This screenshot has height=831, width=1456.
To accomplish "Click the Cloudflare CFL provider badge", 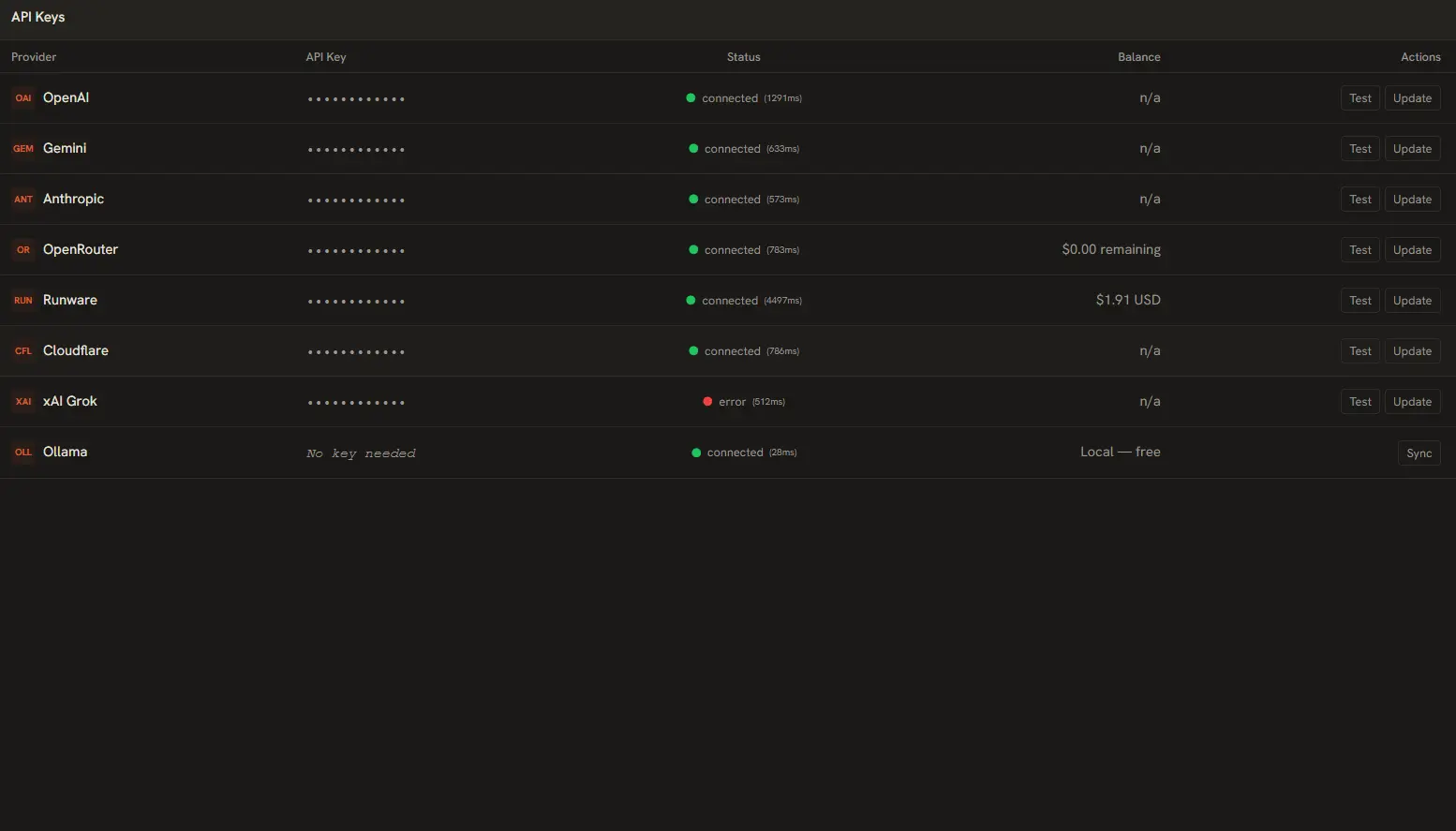I will point(23,351).
